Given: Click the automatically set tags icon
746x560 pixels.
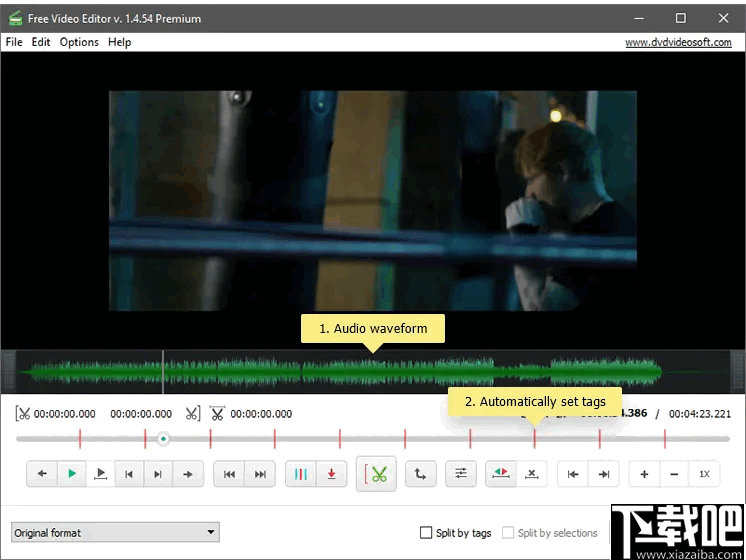Looking at the screenshot, I should [301, 474].
